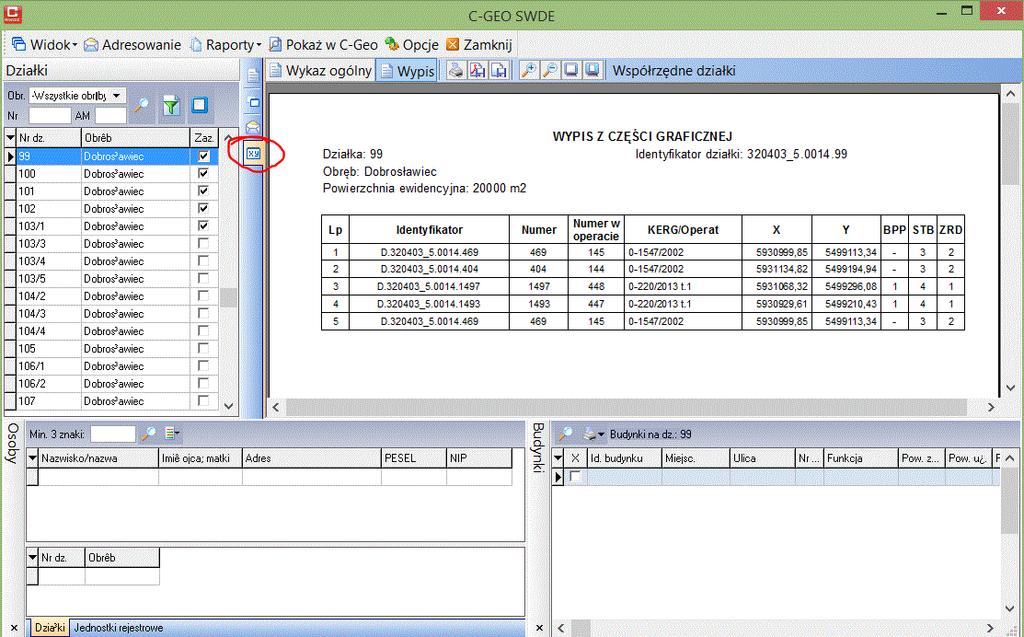Viewport: 1024px width, 637px height.
Task: Click the zoom in magnifier icon
Action: [x=528, y=70]
